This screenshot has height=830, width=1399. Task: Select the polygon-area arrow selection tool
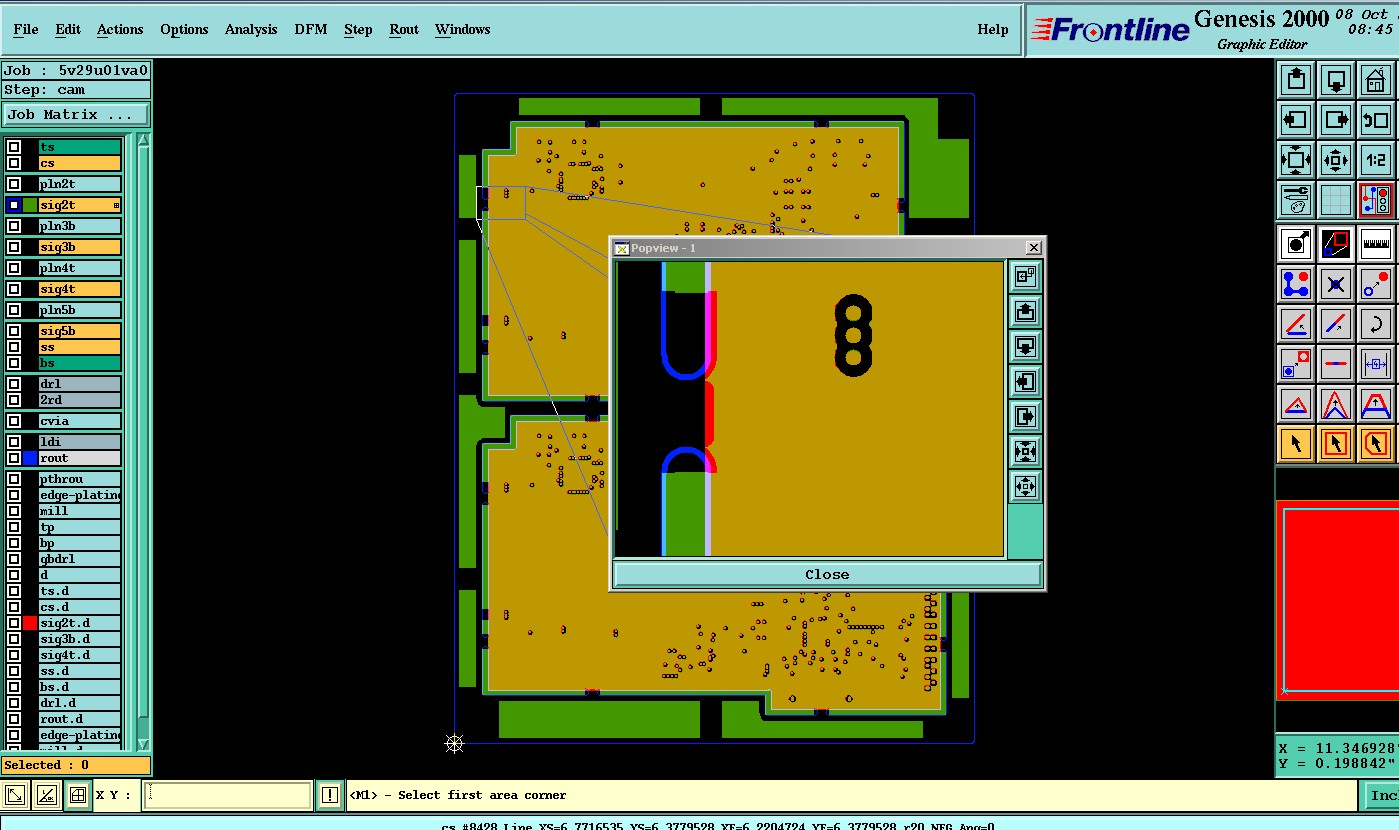point(1376,443)
